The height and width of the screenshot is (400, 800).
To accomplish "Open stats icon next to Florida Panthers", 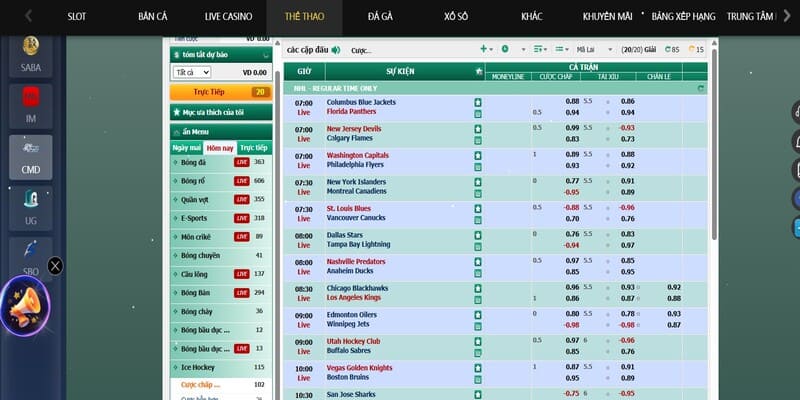I will [478, 114].
